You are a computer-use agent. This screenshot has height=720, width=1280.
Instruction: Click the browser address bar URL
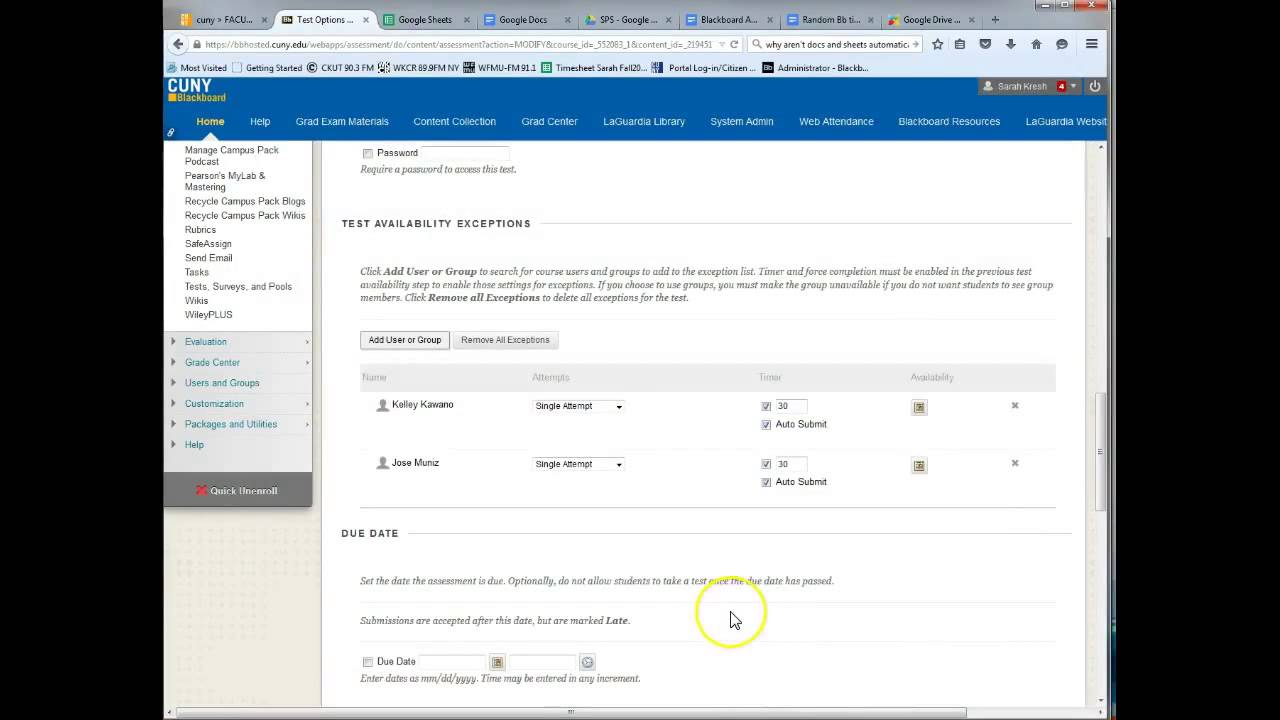click(x=460, y=44)
